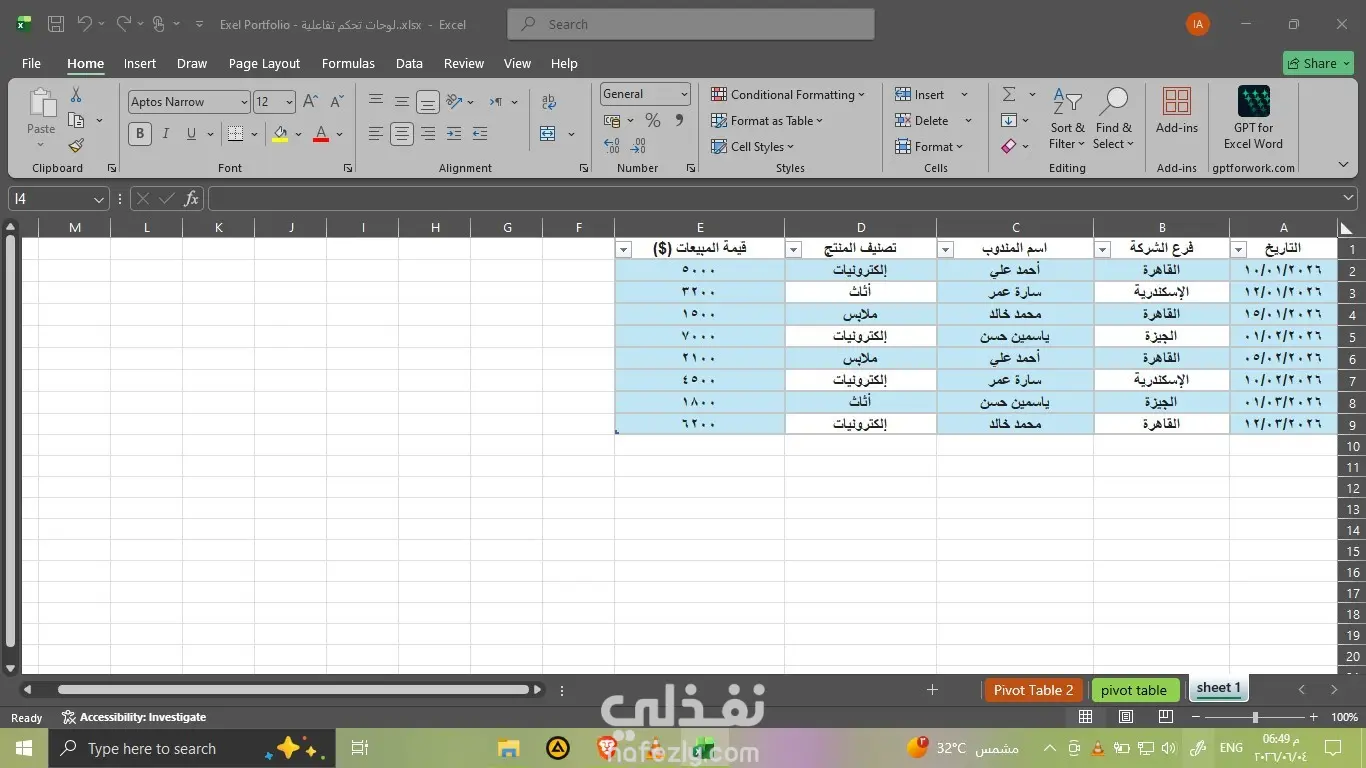Click the Fill down arrow icon

click(x=1009, y=120)
